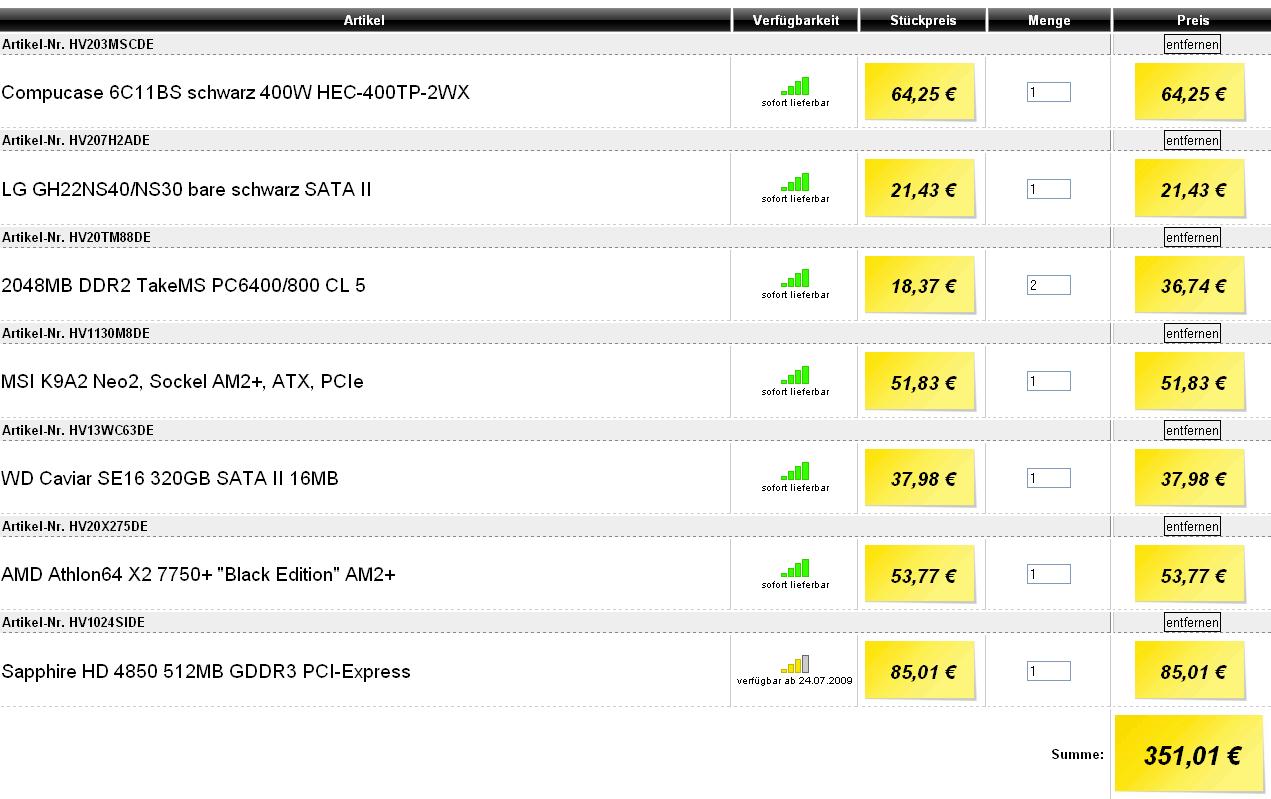
Task: Focus quantity field for LG GH22NS40
Action: tap(1048, 189)
